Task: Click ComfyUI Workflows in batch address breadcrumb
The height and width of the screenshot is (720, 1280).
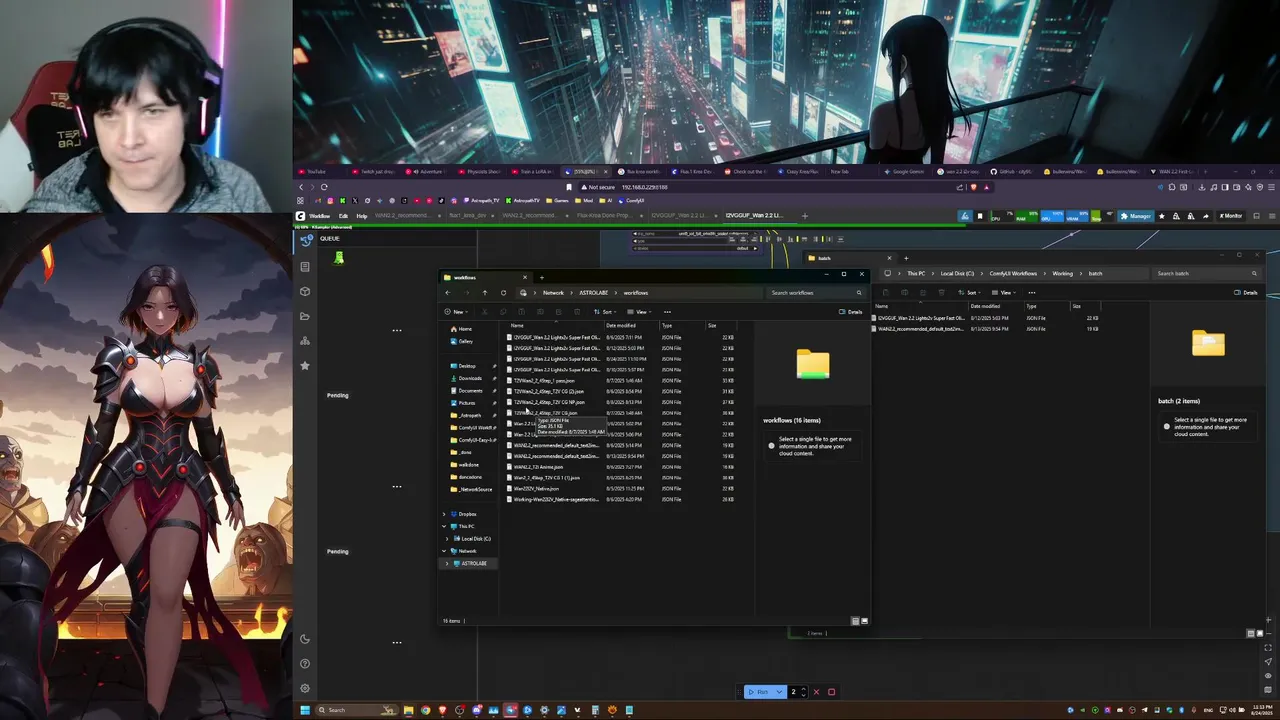Action: tap(1013, 273)
